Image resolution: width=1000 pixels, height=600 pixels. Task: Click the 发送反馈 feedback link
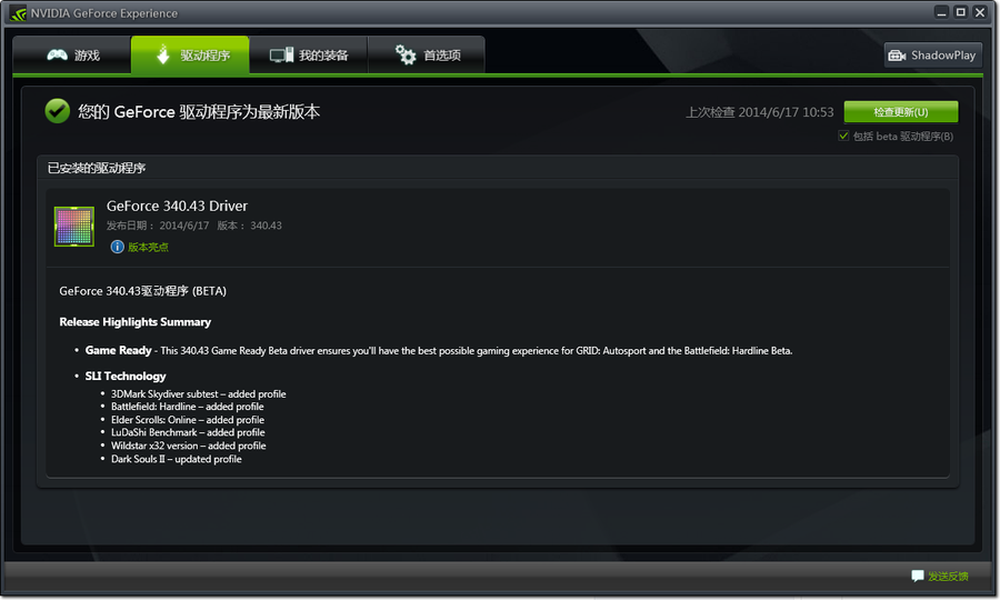click(x=948, y=576)
